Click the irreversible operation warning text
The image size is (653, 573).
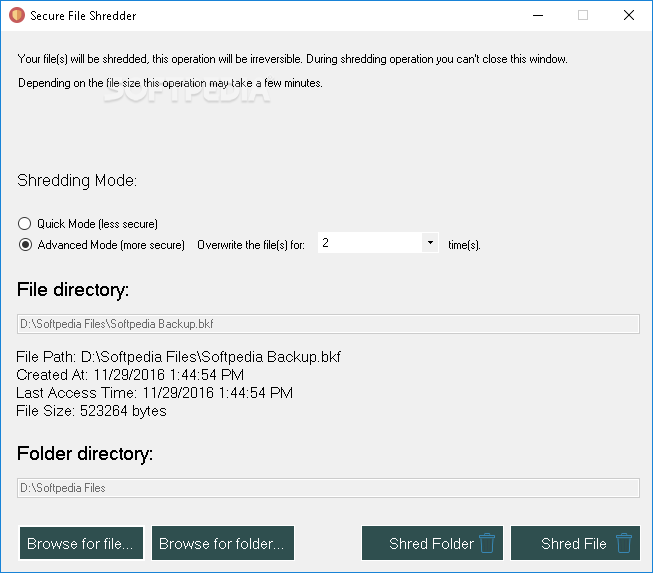coord(292,59)
